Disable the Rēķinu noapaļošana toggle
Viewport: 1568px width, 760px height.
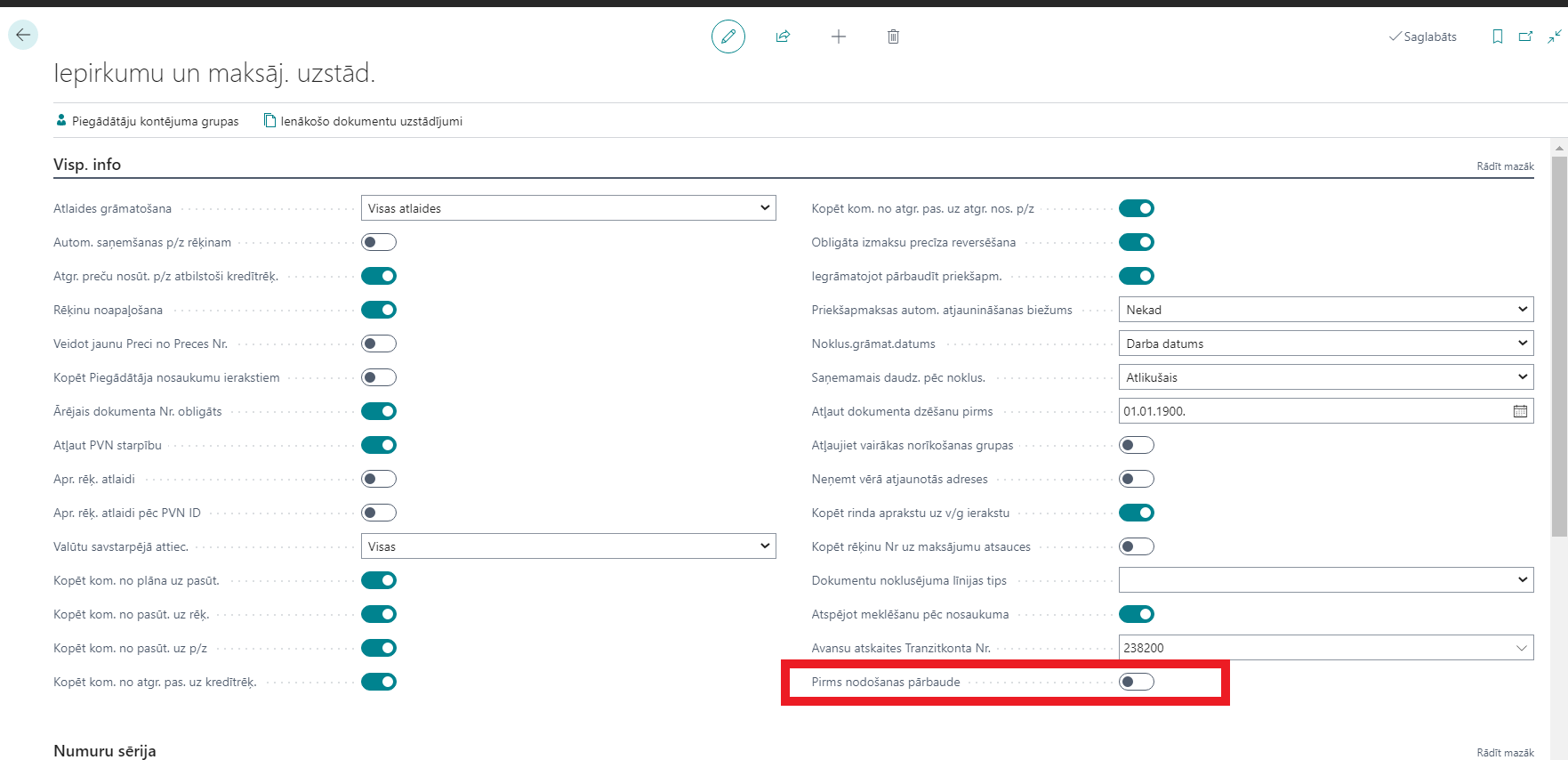pos(379,310)
